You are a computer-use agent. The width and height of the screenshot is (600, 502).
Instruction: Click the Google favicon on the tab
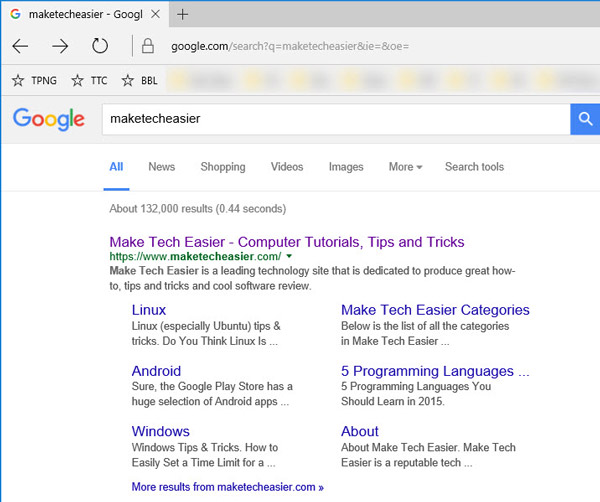(15, 14)
